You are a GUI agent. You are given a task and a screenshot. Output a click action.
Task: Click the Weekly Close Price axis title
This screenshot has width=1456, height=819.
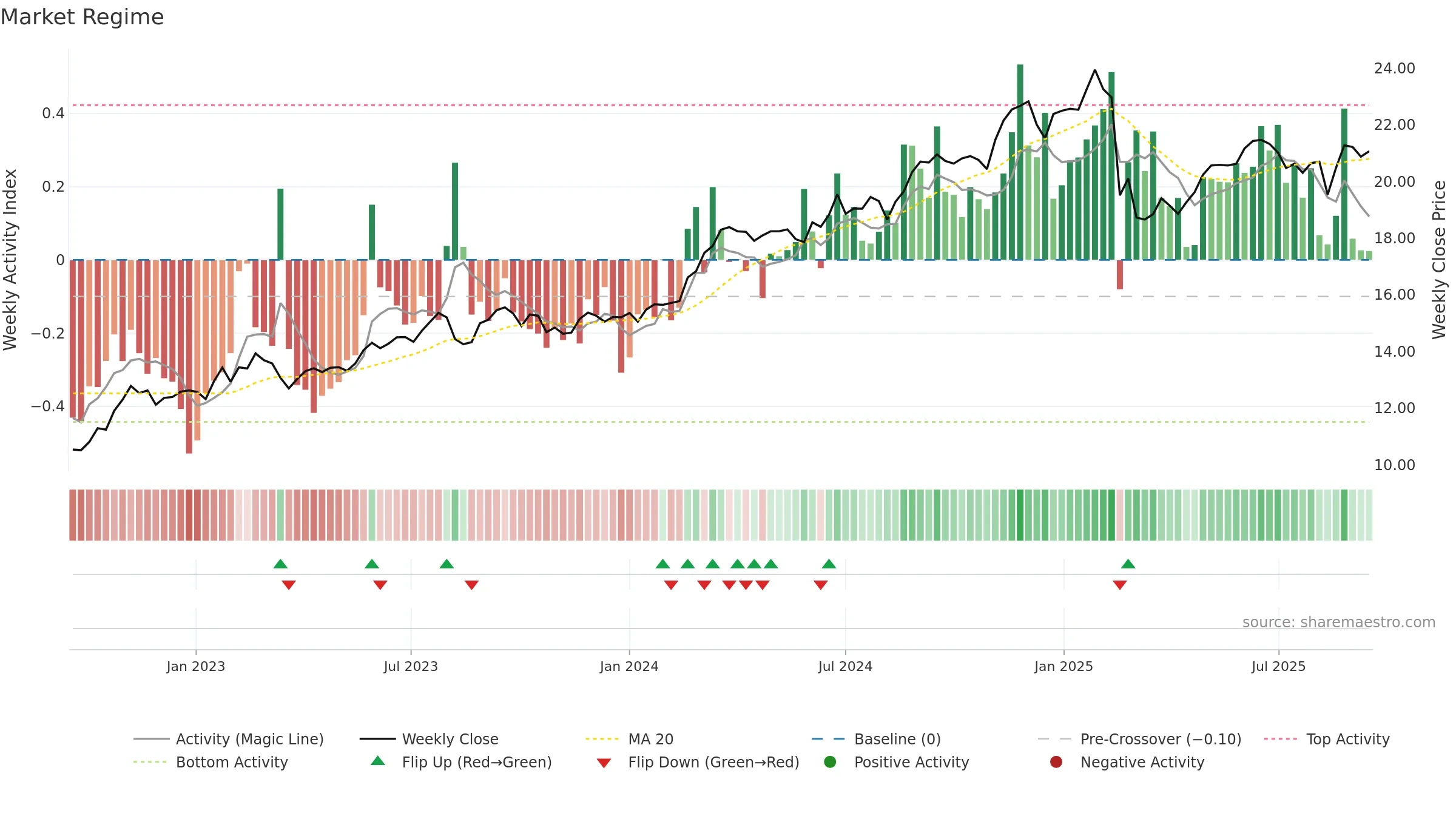point(1439,260)
